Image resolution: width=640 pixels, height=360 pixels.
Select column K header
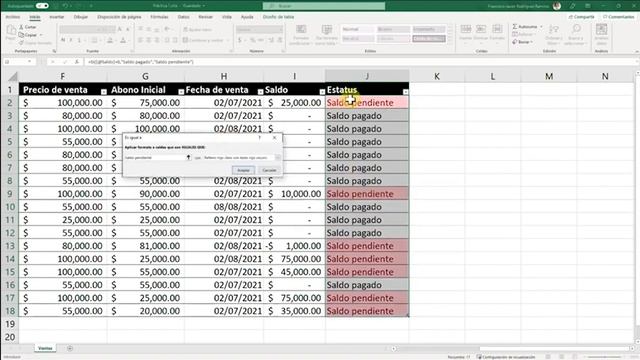pyautogui.click(x=437, y=76)
